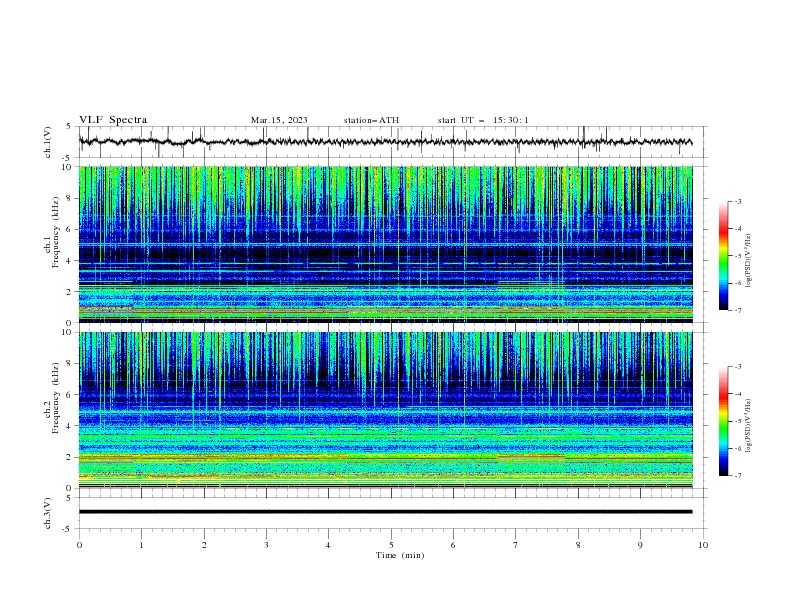Click time axis tick label '7'

[516, 545]
